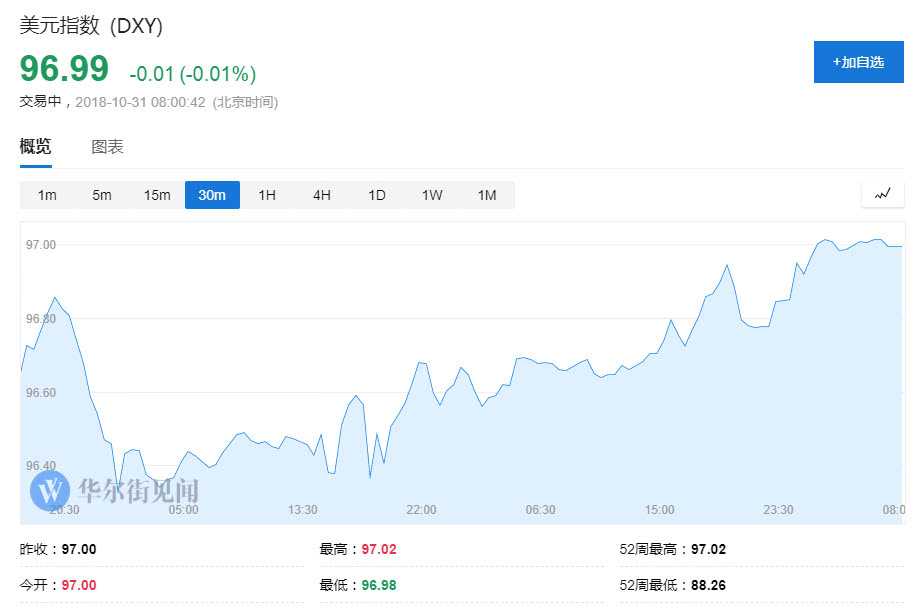This screenshot has height=611, width=921.
Task: Select the 1m timeframe
Action: (47, 195)
